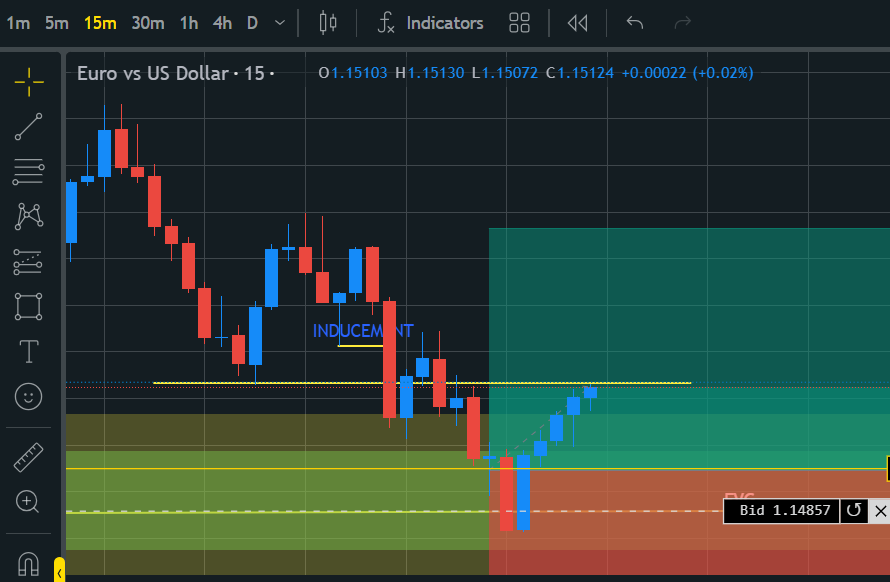890x582 pixels.
Task: Select the trend line drawing tool
Action: click(29, 126)
